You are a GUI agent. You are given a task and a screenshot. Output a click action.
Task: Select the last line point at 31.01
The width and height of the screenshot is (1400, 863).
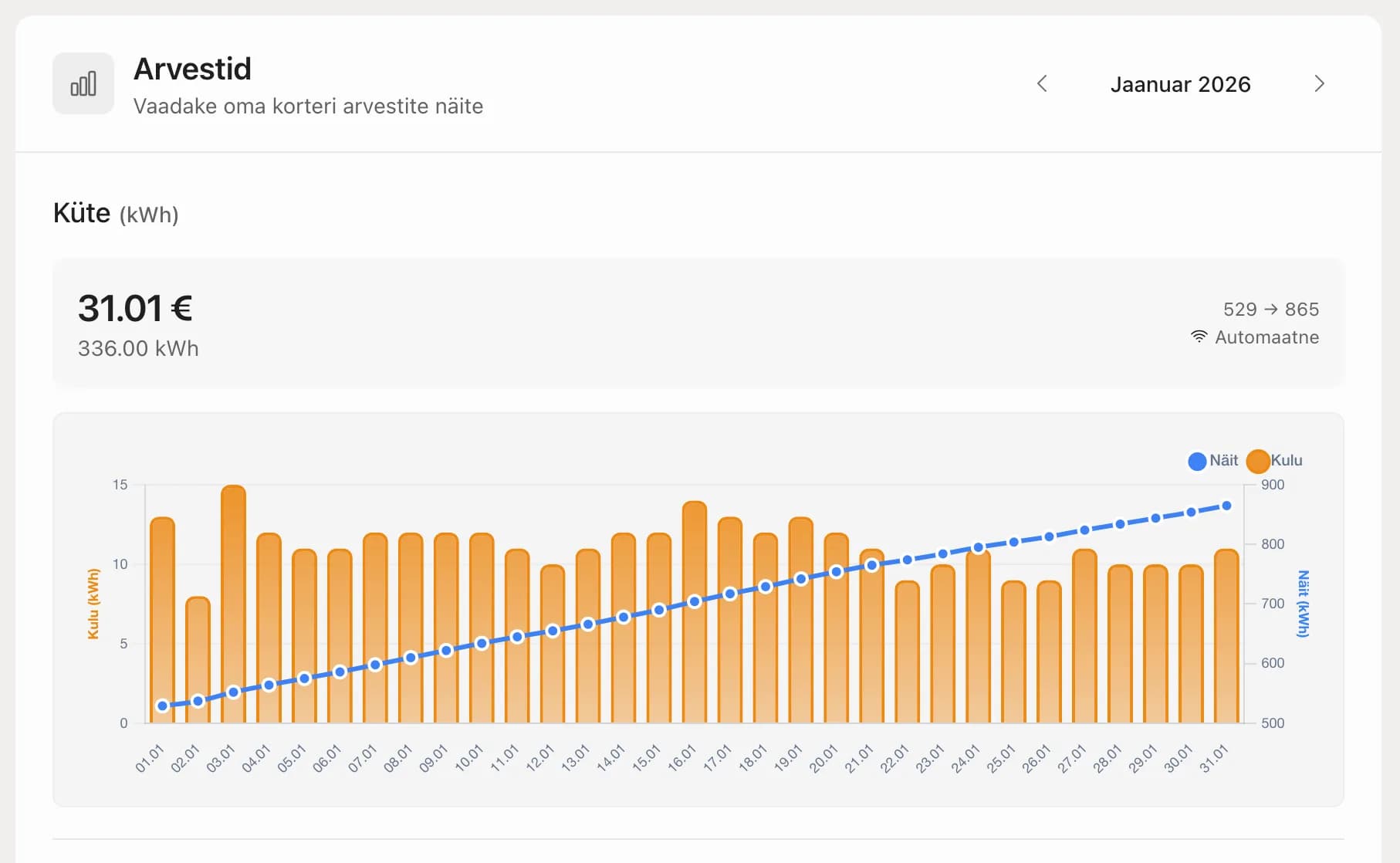[x=1226, y=506]
